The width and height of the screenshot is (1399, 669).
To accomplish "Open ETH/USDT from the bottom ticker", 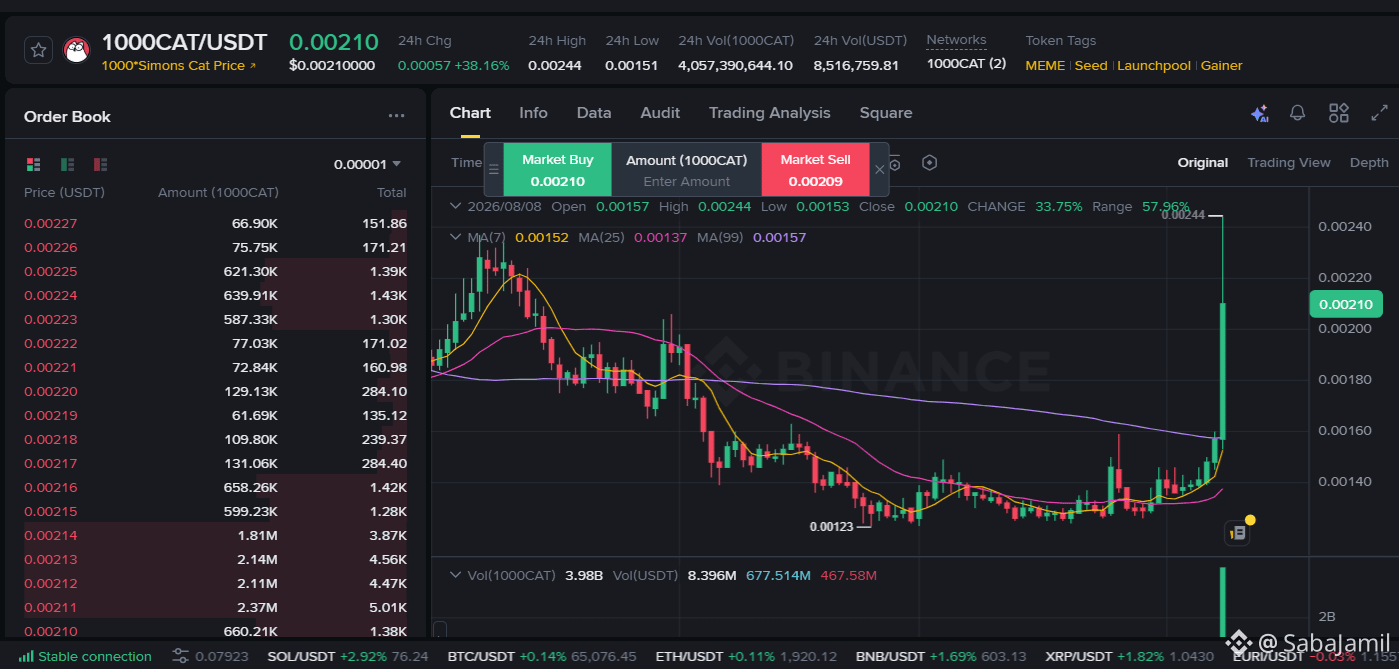I will click(x=745, y=656).
